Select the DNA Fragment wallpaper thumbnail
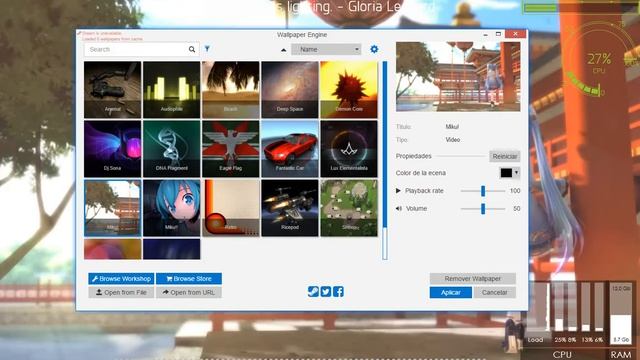The image size is (640, 360). pyautogui.click(x=171, y=149)
